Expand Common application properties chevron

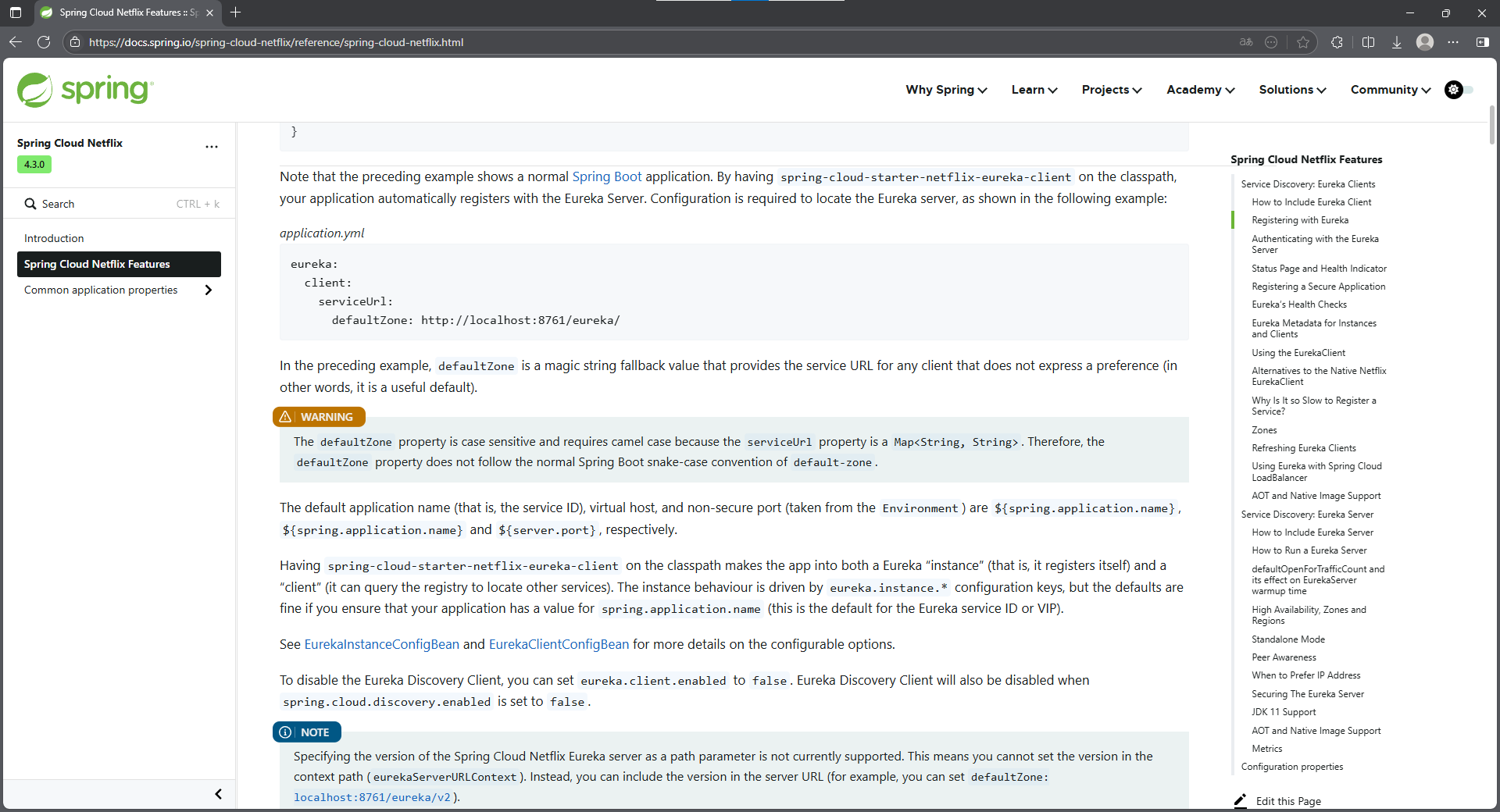tap(208, 290)
